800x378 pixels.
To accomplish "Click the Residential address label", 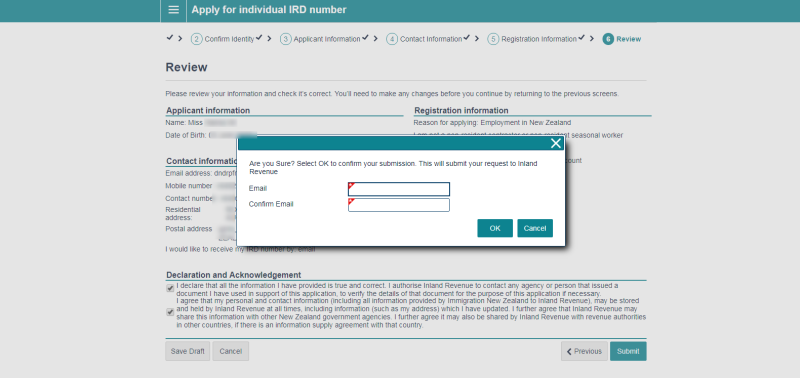I will 183,214.
